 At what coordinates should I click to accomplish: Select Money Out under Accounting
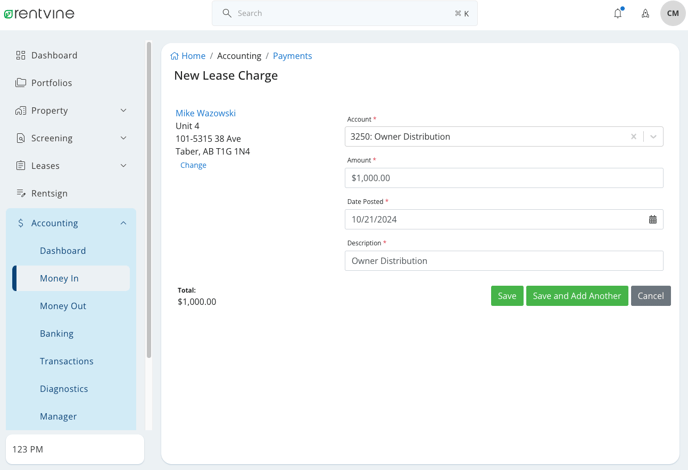pyautogui.click(x=63, y=306)
